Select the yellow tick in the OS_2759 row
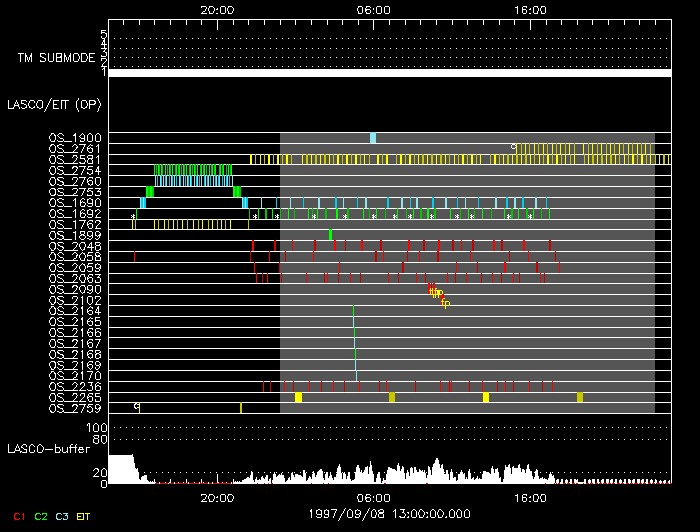The image size is (700, 532). tap(241, 408)
